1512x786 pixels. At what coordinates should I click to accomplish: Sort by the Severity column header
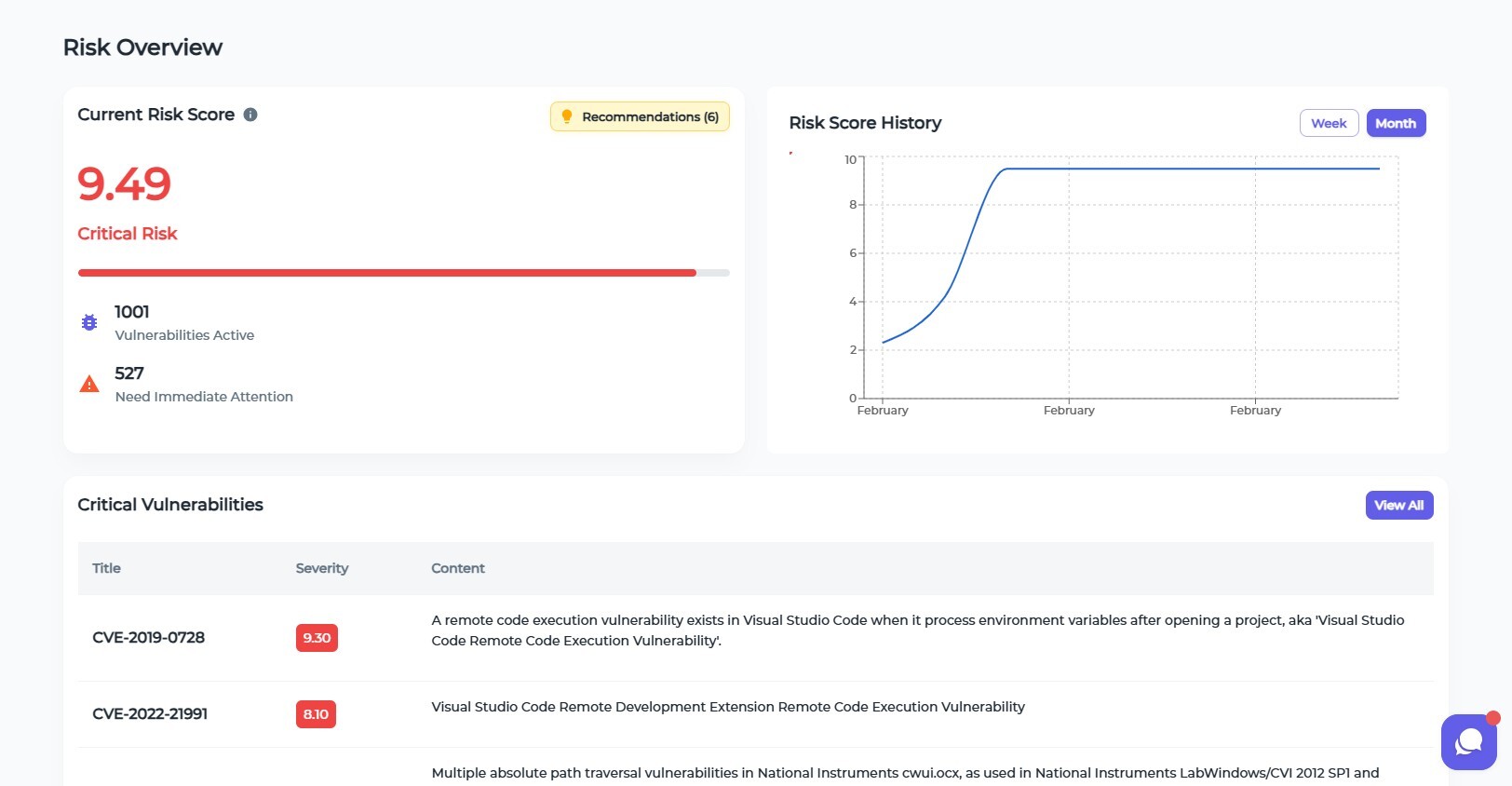coord(321,568)
